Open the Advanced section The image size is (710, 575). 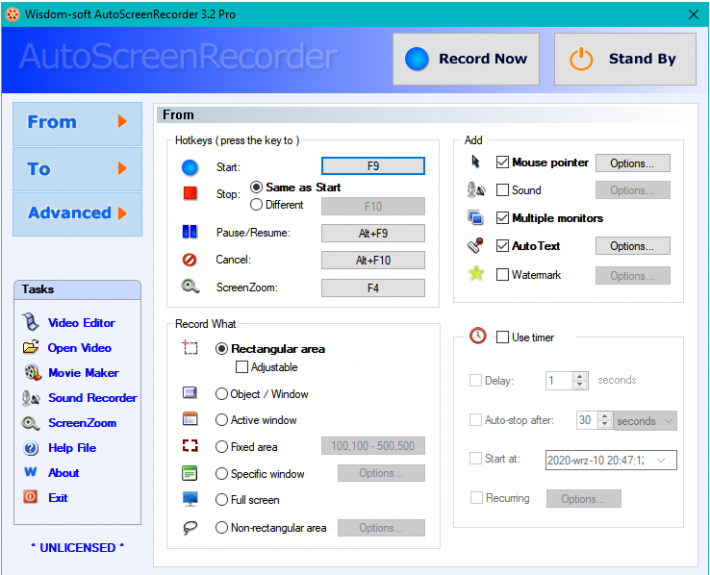[x=77, y=213]
